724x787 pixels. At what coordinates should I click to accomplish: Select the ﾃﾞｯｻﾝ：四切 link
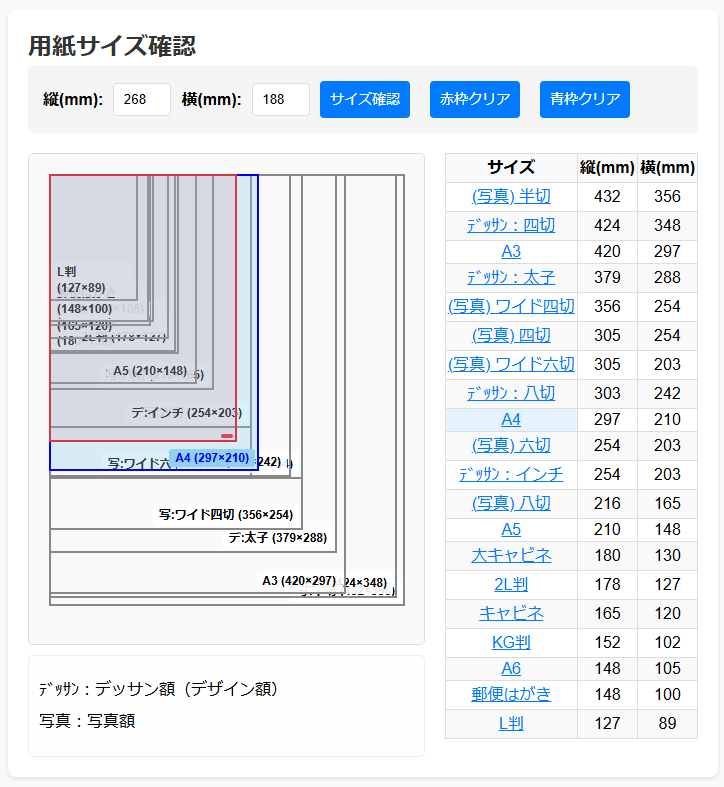coord(511,225)
